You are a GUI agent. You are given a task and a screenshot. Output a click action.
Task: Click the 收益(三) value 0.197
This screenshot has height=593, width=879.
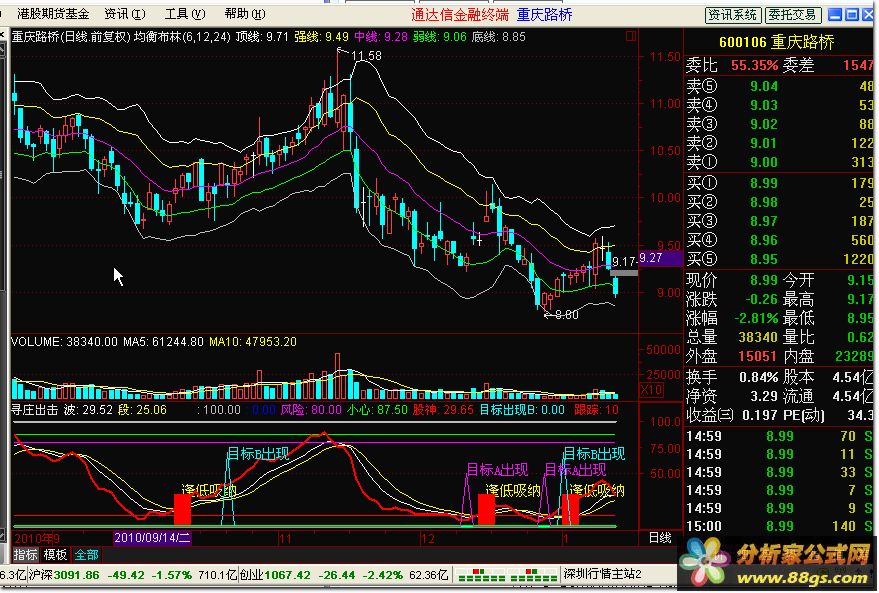761,415
